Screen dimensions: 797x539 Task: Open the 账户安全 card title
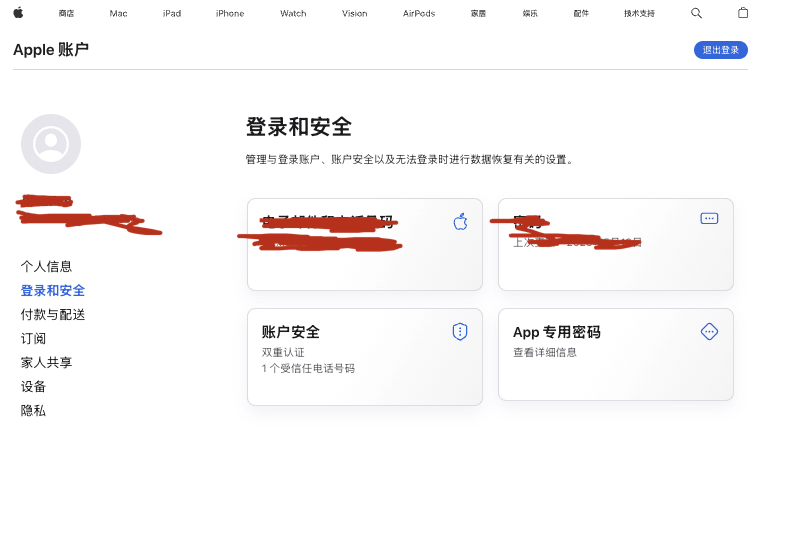291,332
